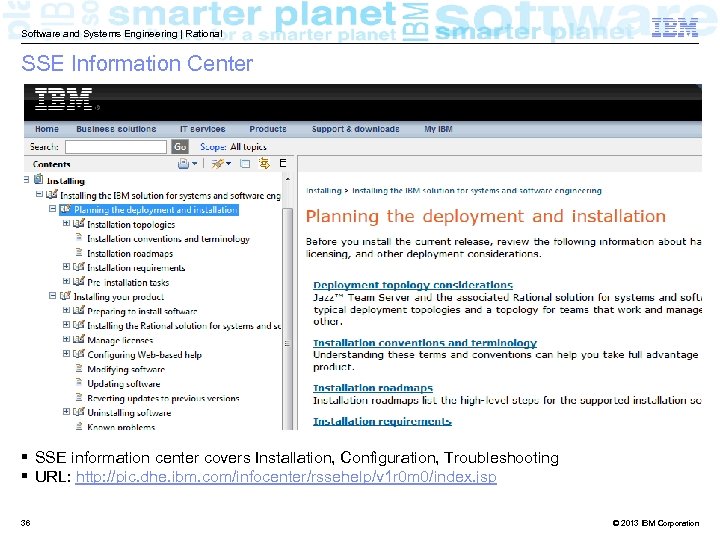Click the book icon beside Uninstalling software
Screen dimensions: 720x540
(79, 411)
